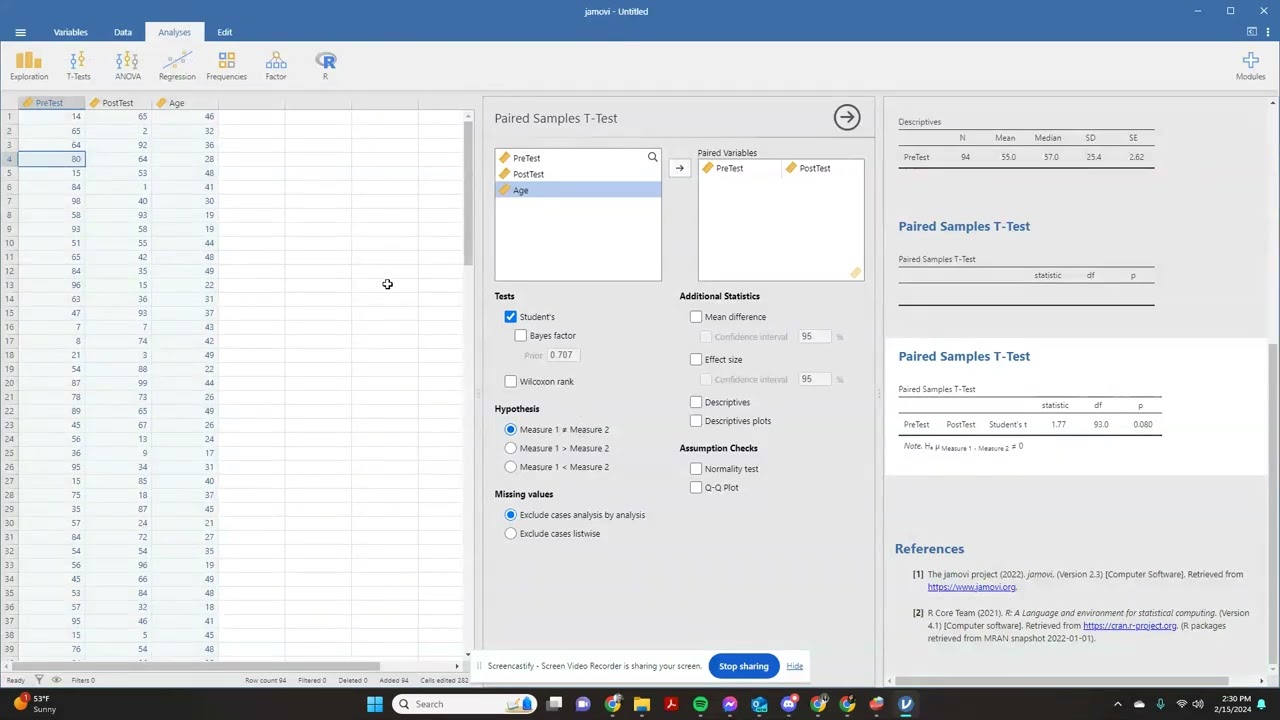Open the Regression analyses menu
The height and width of the screenshot is (720, 1280).
coord(177,66)
